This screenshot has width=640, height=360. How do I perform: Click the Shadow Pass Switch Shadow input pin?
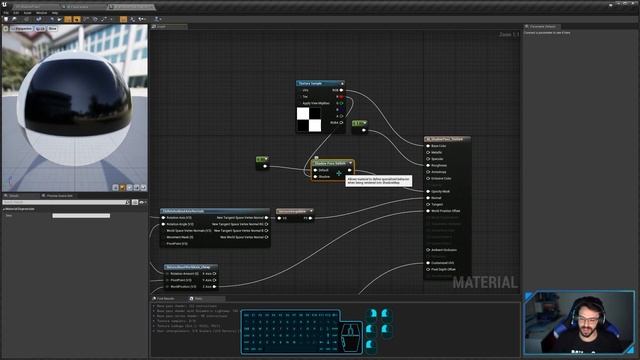[x=316, y=177]
